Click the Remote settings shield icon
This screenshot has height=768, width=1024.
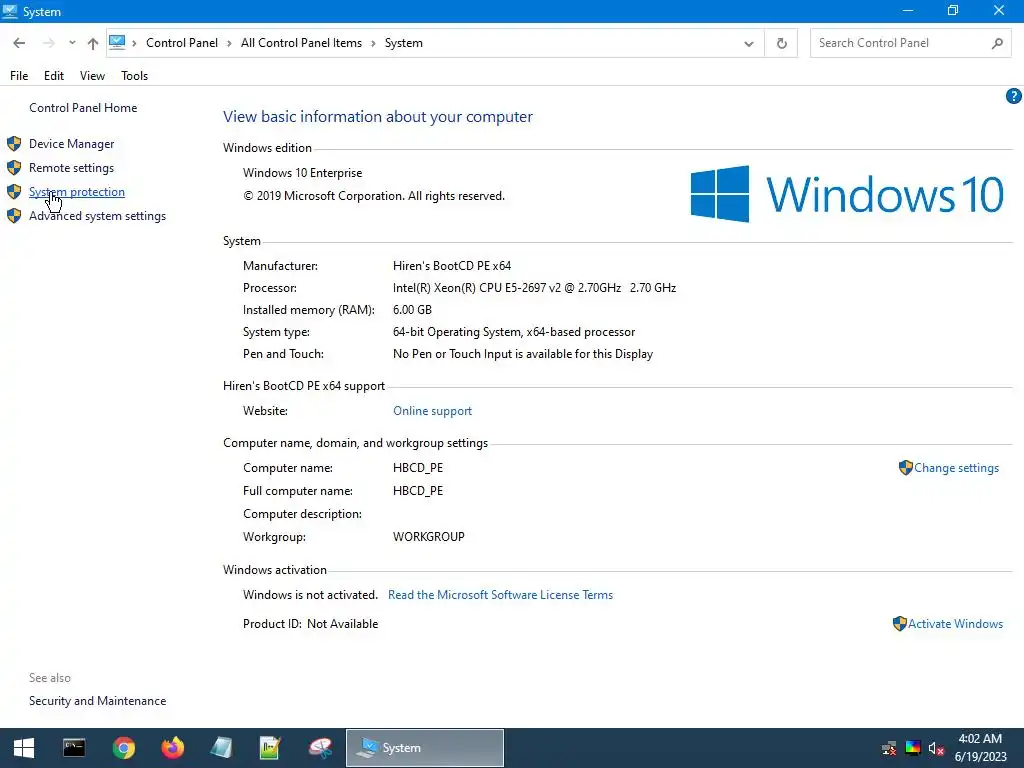pos(14,168)
